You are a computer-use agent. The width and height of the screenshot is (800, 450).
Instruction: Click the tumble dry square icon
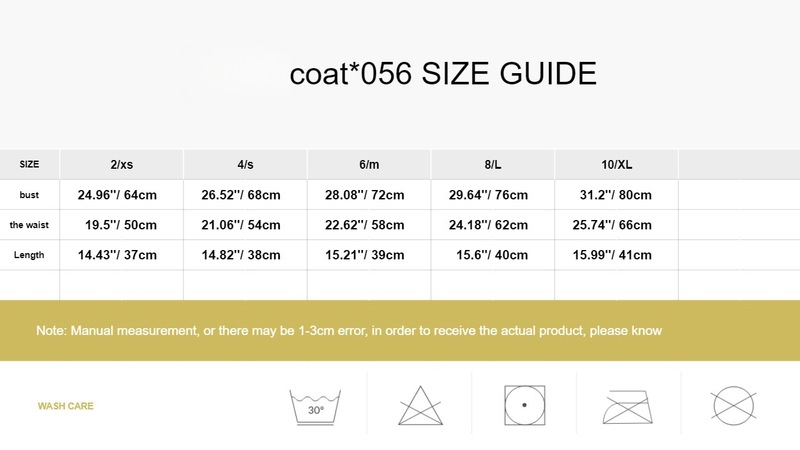click(x=524, y=406)
